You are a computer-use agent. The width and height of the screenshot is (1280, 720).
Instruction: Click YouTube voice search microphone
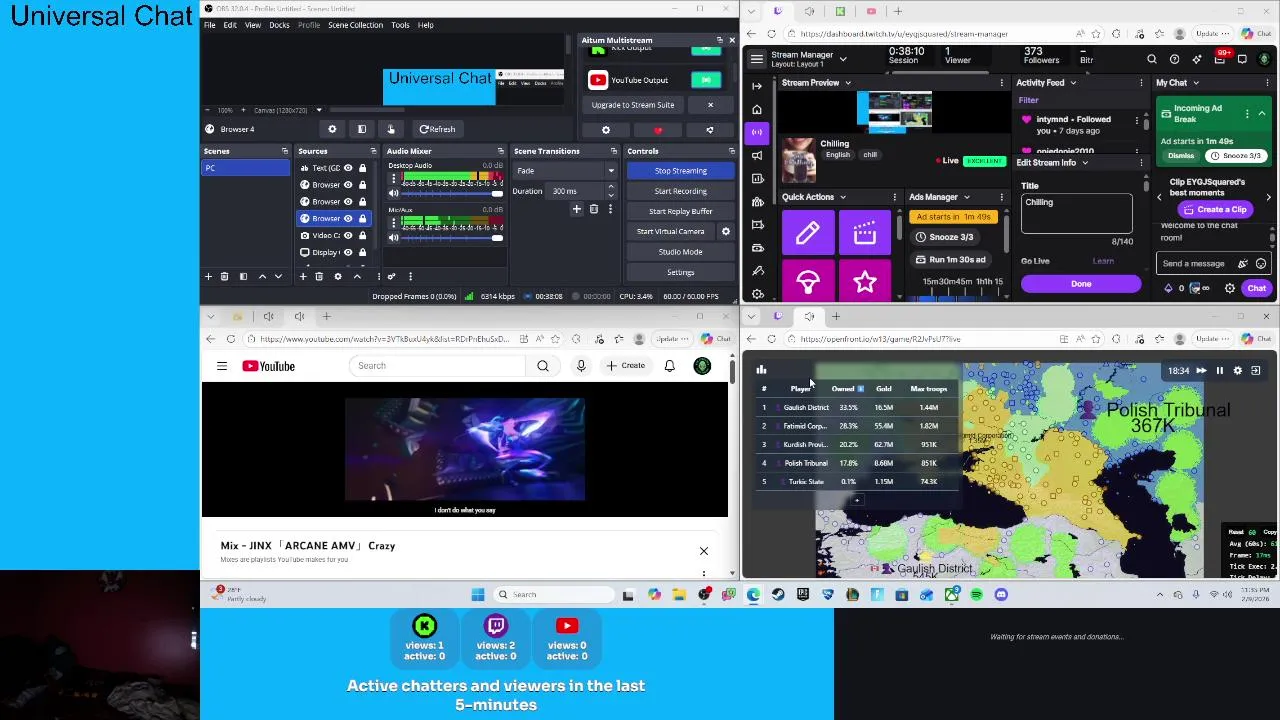pos(581,366)
